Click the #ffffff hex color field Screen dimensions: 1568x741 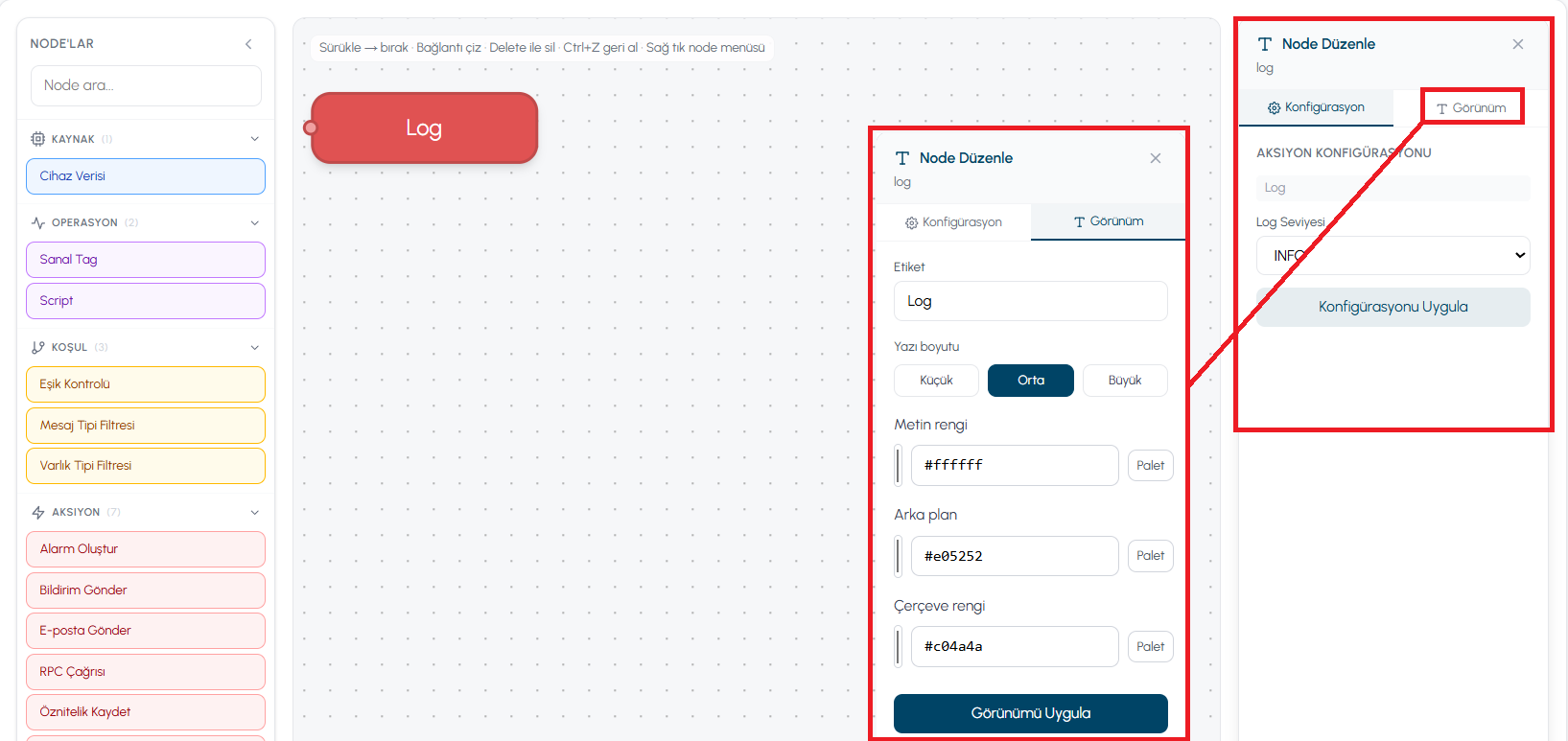1015,466
